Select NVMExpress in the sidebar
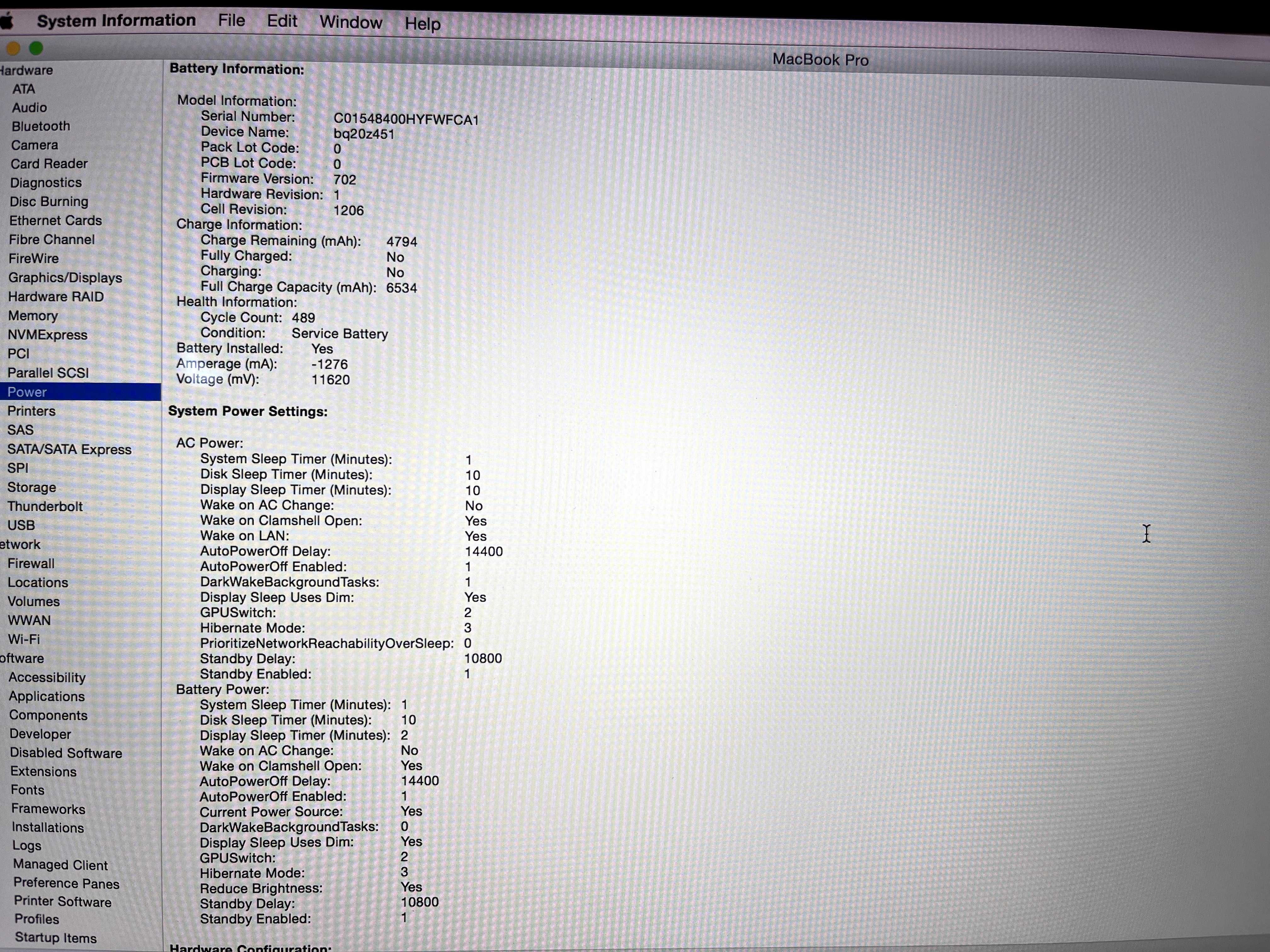The width and height of the screenshot is (1270, 952). coord(48,335)
